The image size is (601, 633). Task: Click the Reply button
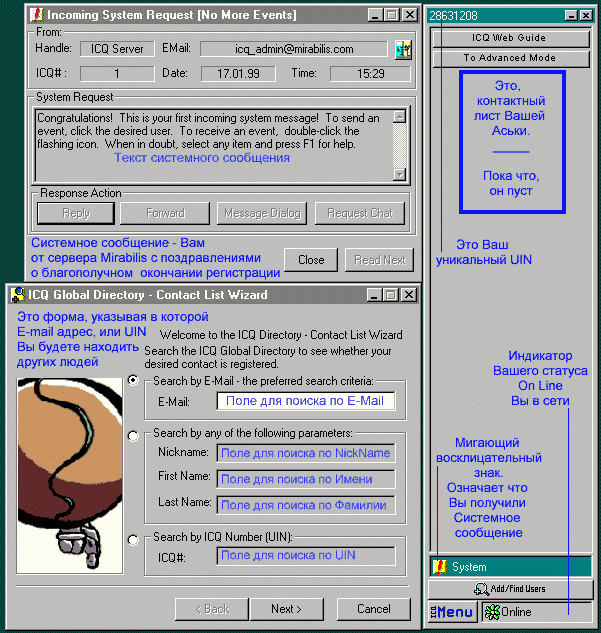tap(76, 213)
